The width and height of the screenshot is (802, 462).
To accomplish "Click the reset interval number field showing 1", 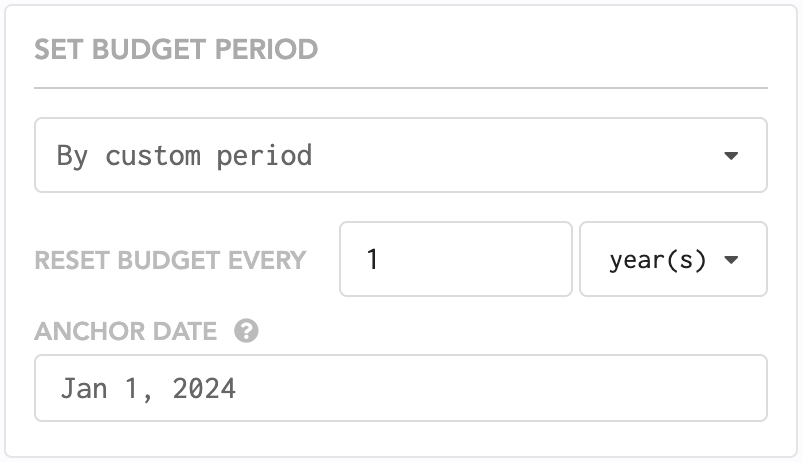I will 455,259.
